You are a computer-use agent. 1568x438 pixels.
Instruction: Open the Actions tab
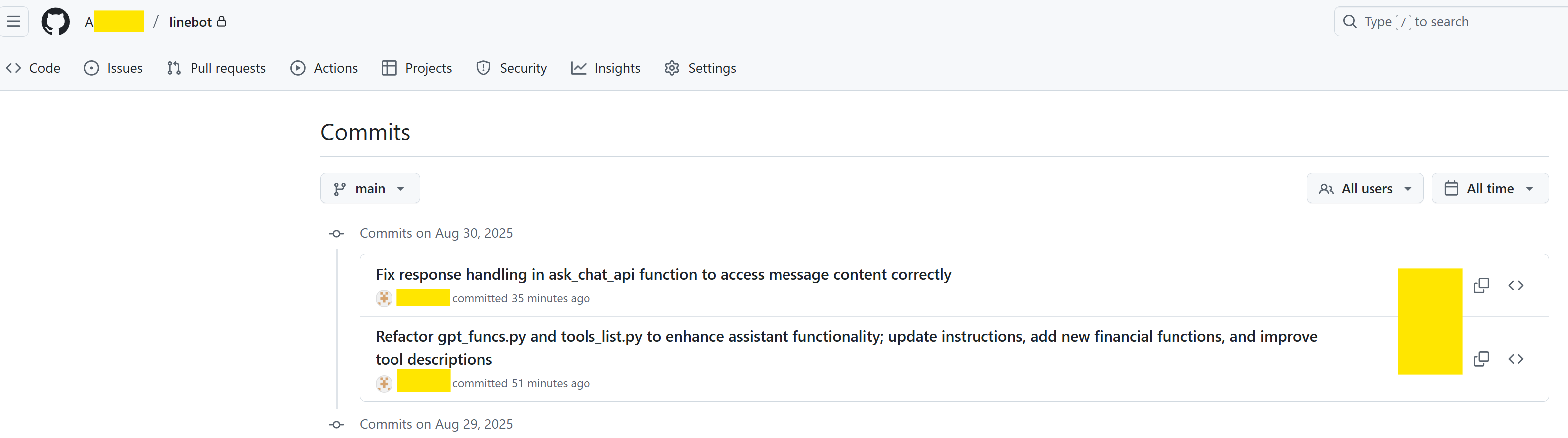click(x=324, y=68)
